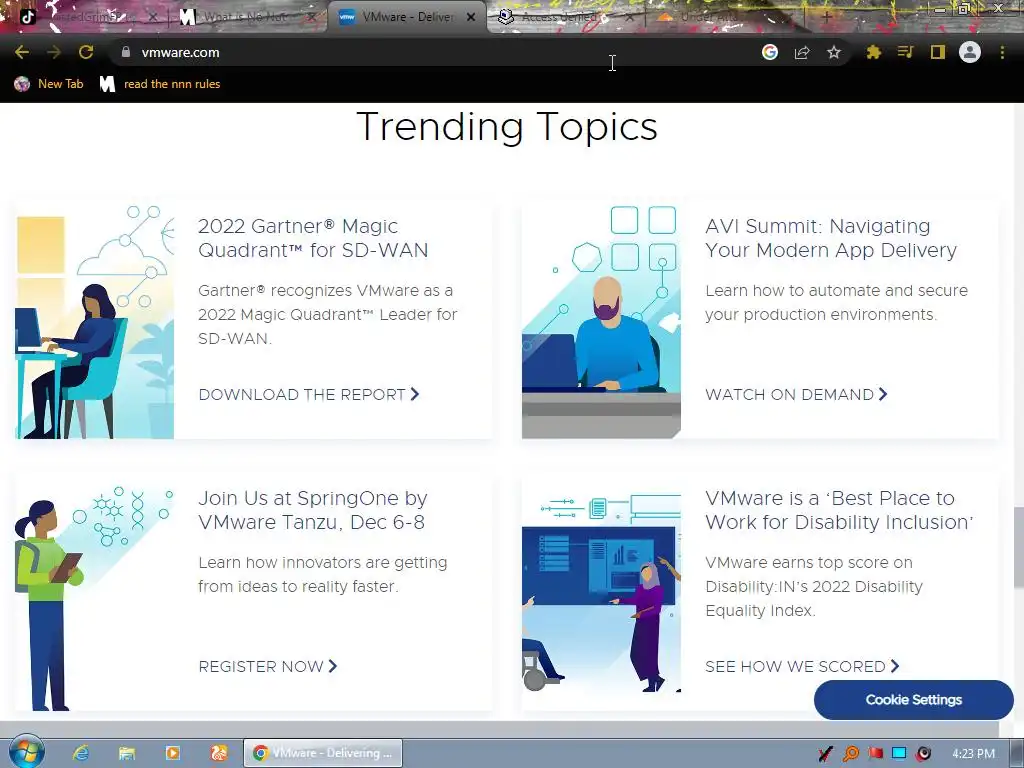Click DOWNLOAD THE REPORT link
The width and height of the screenshot is (1024, 768).
(x=302, y=394)
